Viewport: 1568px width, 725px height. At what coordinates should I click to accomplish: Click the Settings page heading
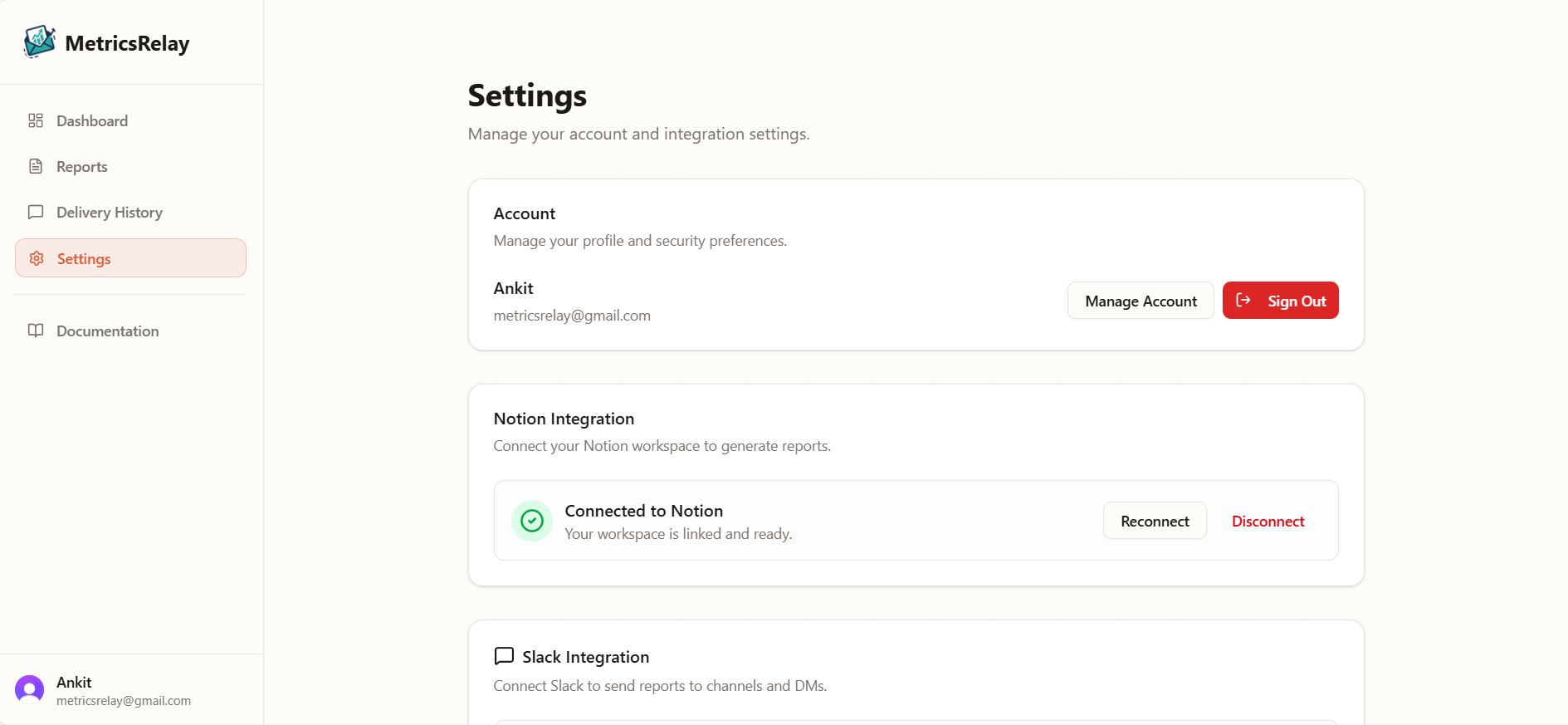[x=527, y=96]
